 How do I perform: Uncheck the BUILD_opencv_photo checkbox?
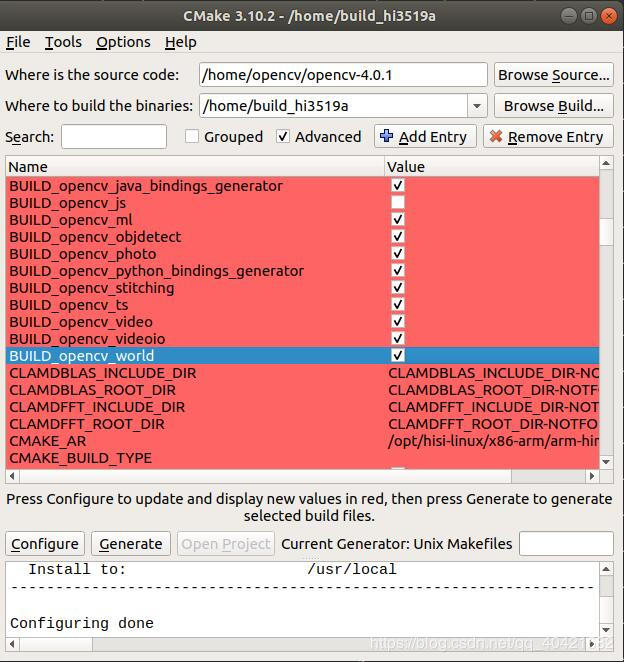pyautogui.click(x=398, y=253)
